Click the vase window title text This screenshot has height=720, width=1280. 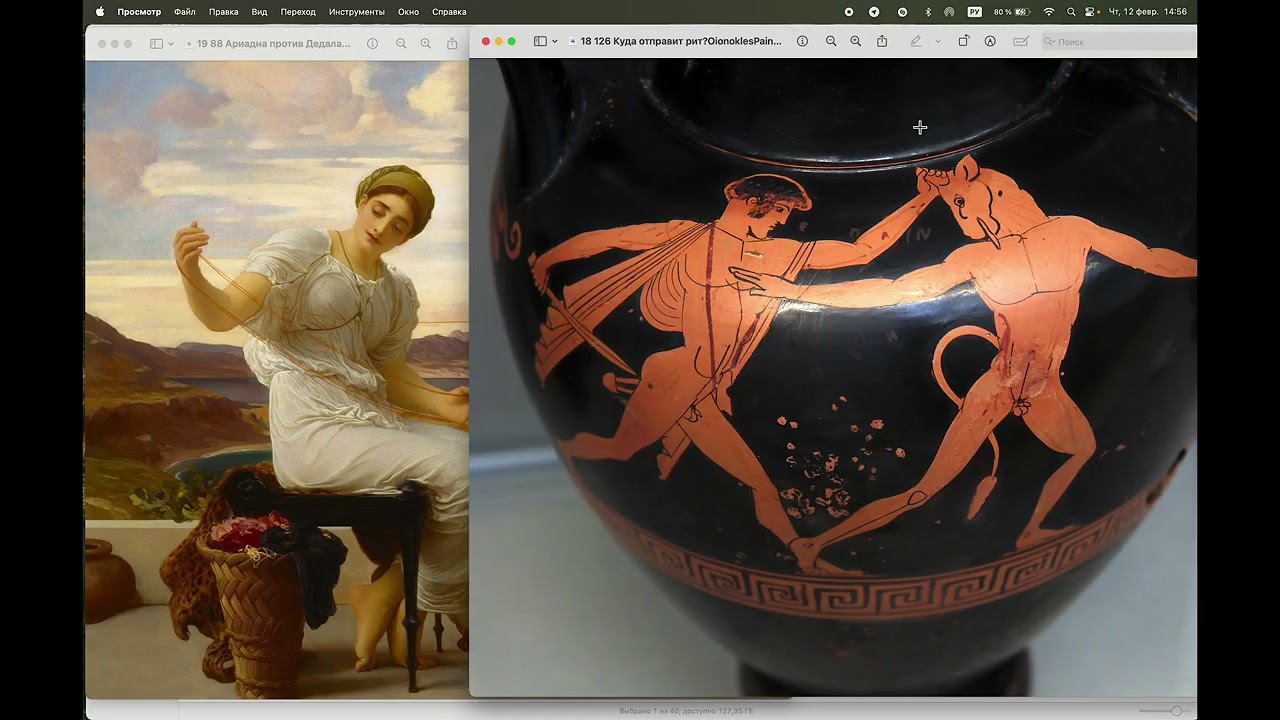(681, 41)
